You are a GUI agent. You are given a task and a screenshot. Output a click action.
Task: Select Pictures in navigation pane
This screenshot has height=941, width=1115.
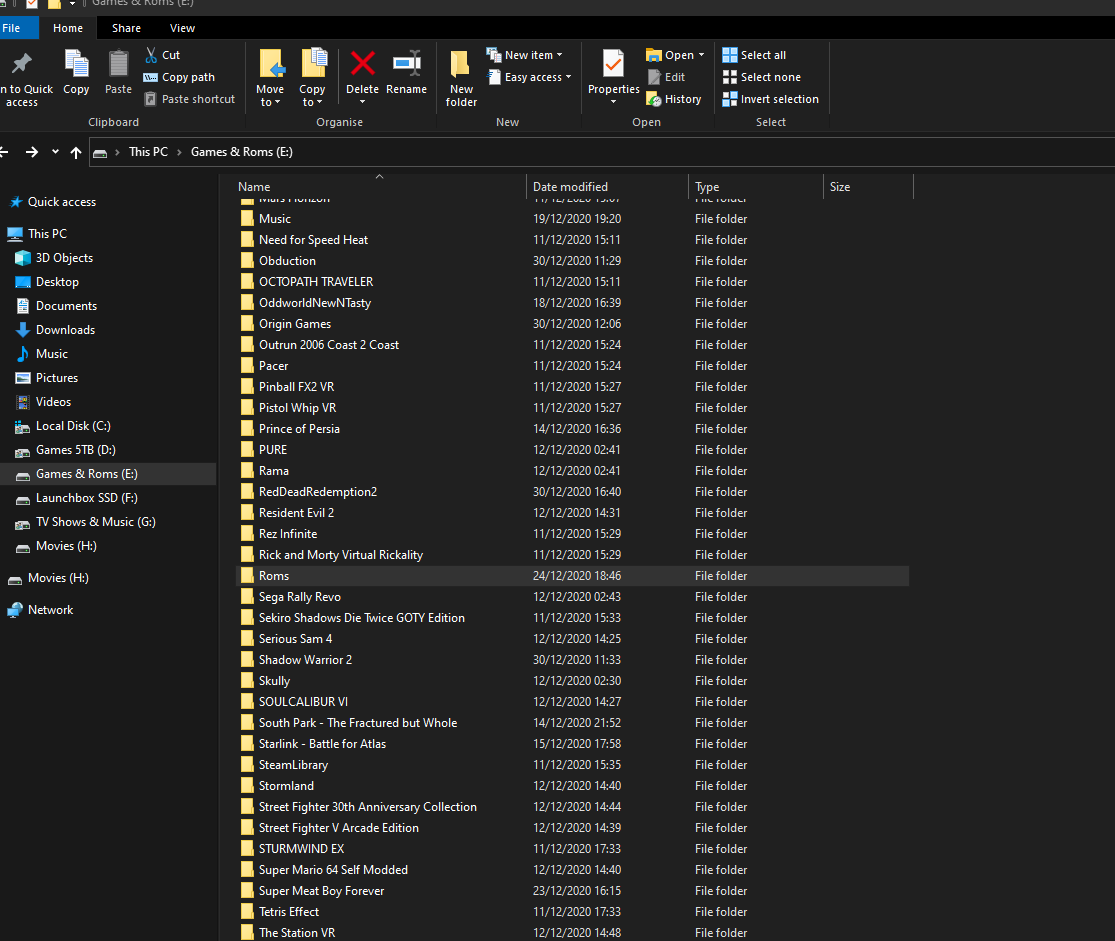57,378
